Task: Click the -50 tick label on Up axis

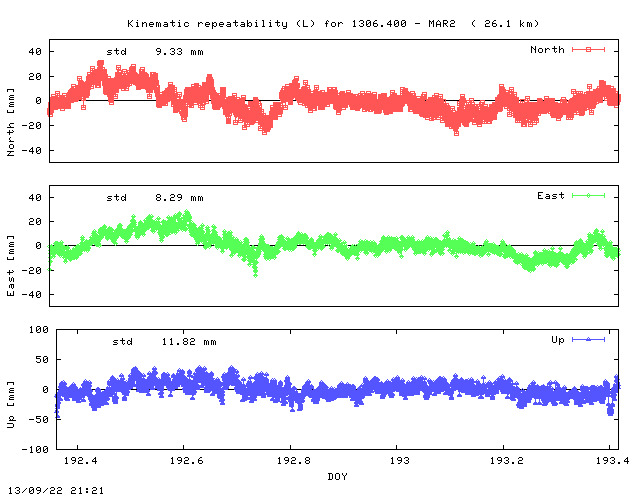Action: click(x=38, y=420)
